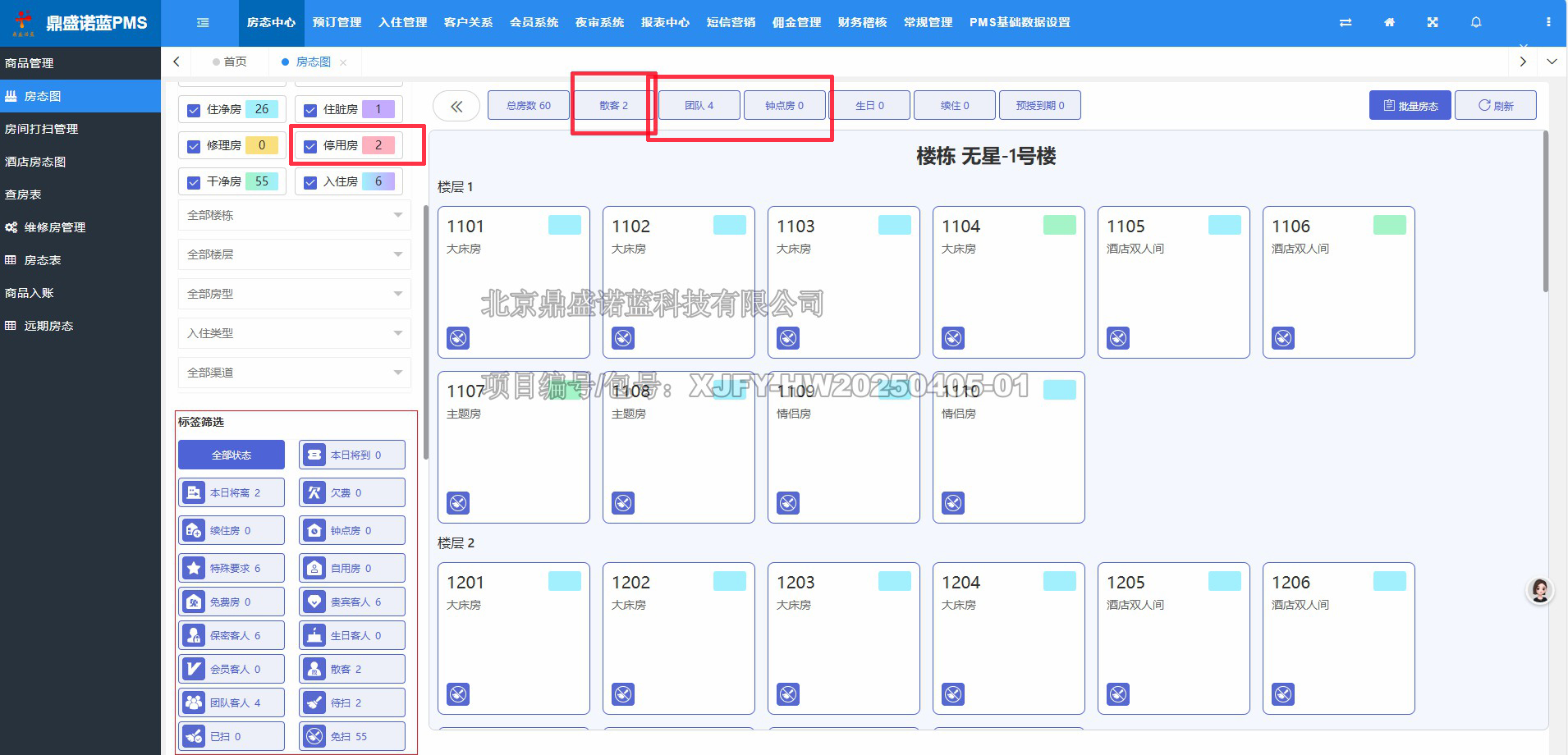Open the 全部楼栋 dropdown
Viewport: 1568px width, 755px height.
[x=295, y=215]
